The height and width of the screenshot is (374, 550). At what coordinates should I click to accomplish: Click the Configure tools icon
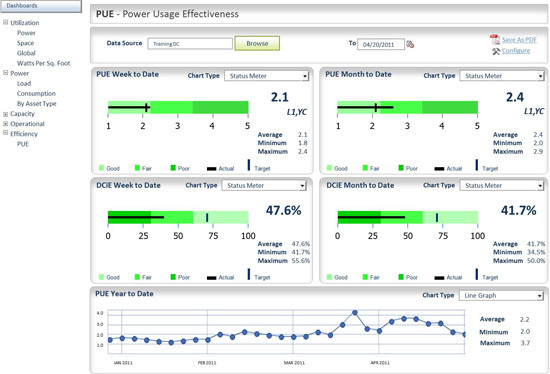click(x=496, y=51)
